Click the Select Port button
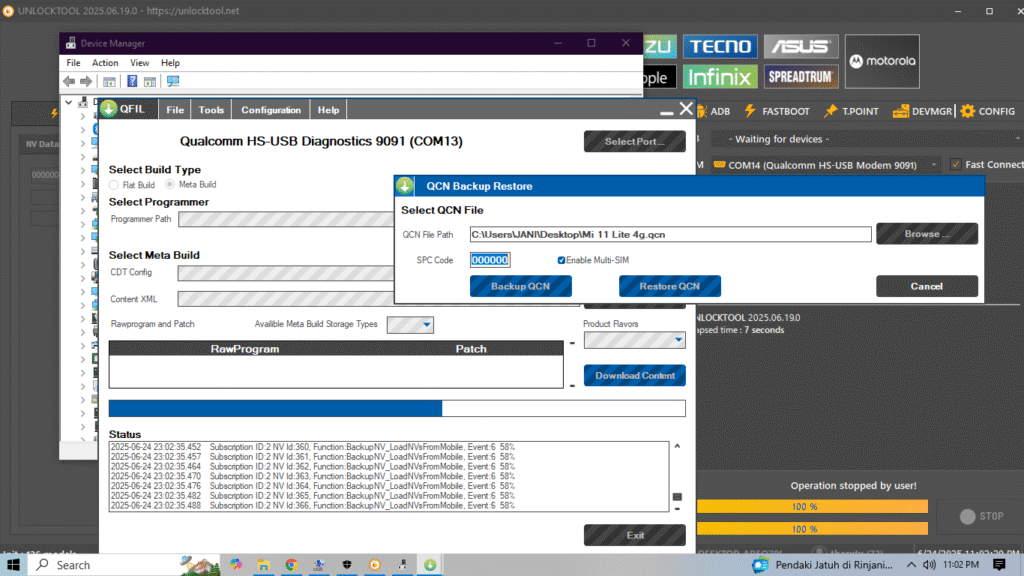The width and height of the screenshot is (1024, 576). pos(635,141)
